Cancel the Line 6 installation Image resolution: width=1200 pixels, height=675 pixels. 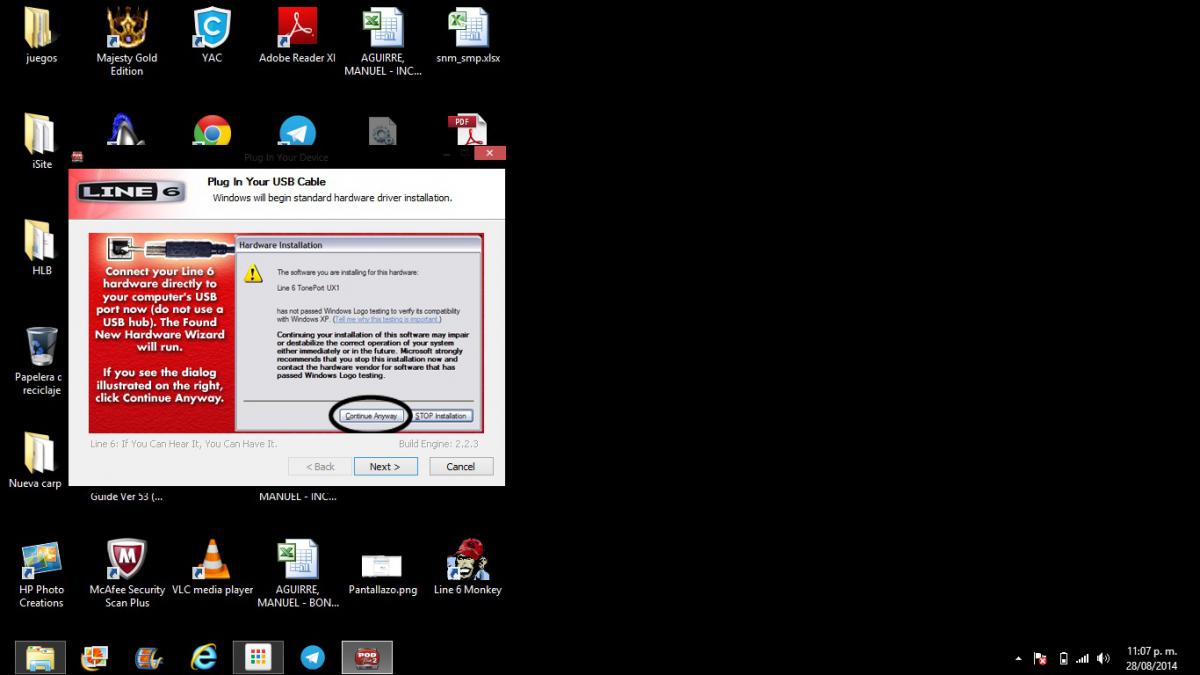click(x=460, y=466)
